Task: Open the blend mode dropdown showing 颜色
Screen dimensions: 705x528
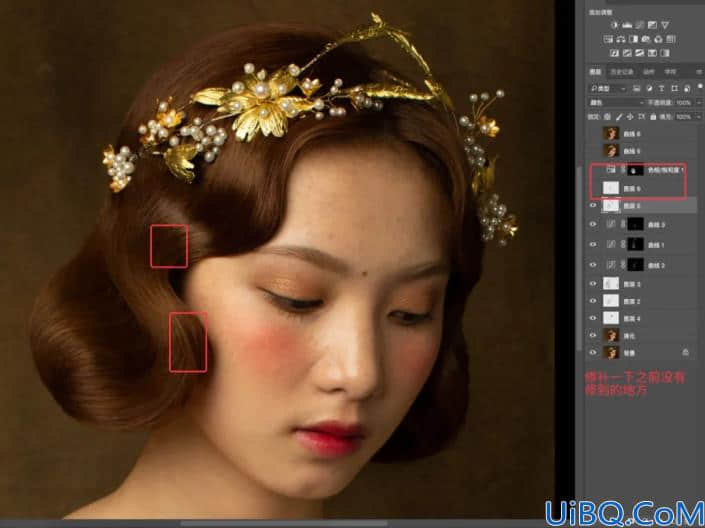Action: point(616,103)
